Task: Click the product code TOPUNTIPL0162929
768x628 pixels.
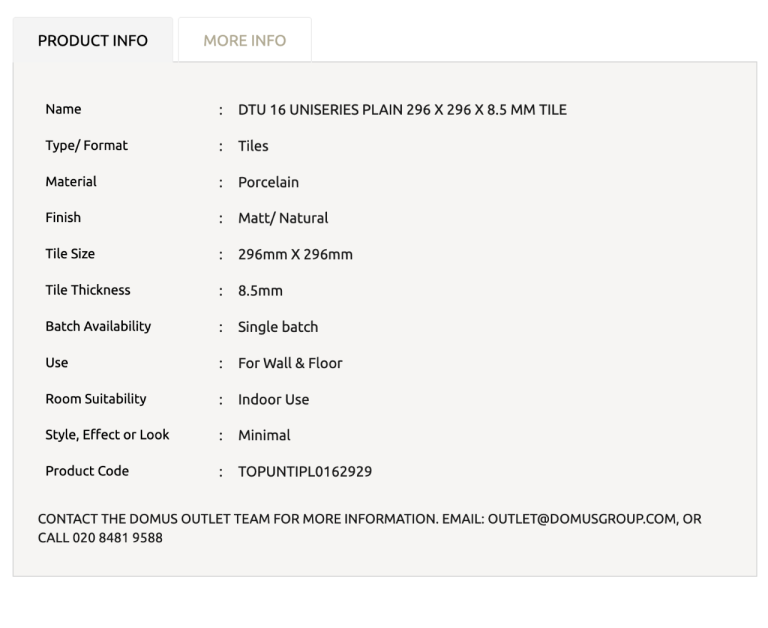Action: [x=305, y=472]
